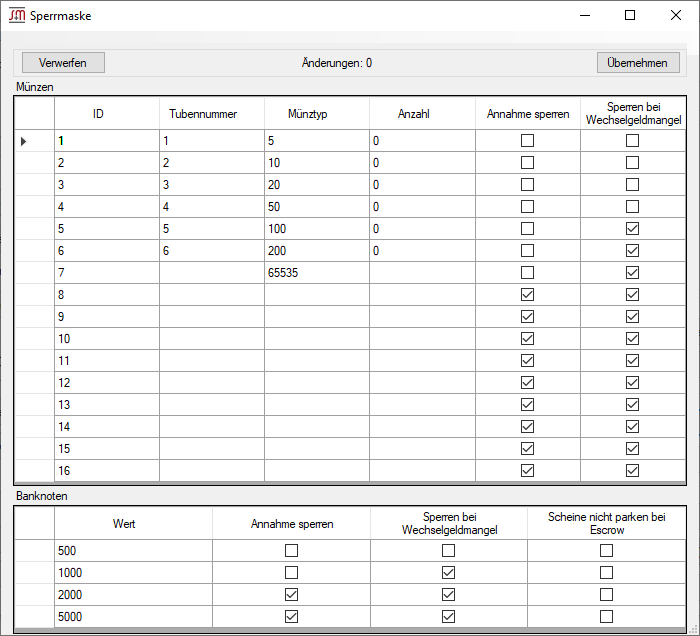Image resolution: width=700 pixels, height=636 pixels.
Task: Uncheck Sperren bei Wechselgeldmangel for banknote 1000
Action: point(448,573)
